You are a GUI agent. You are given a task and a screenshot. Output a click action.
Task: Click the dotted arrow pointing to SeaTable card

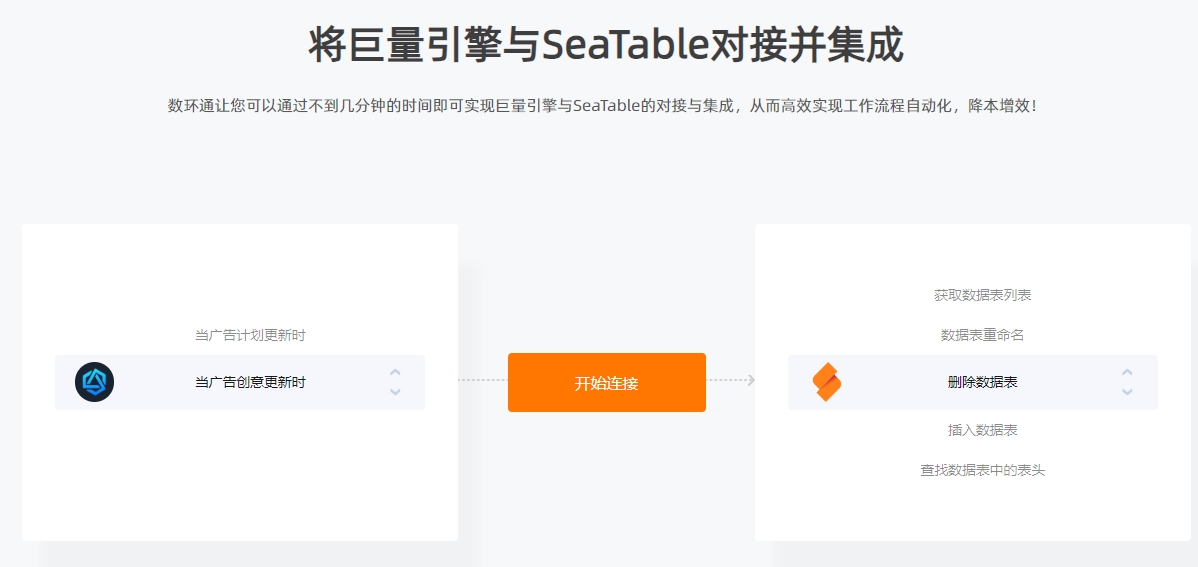point(731,380)
